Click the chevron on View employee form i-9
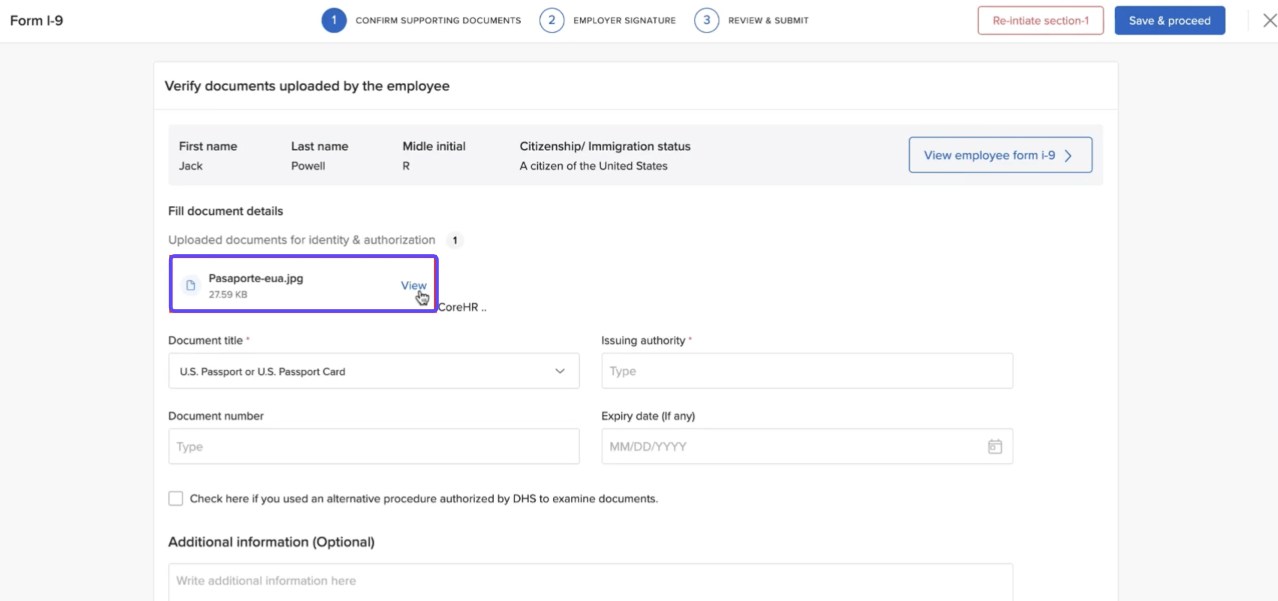Screen dimensions: 1278x601 [x=1068, y=156]
